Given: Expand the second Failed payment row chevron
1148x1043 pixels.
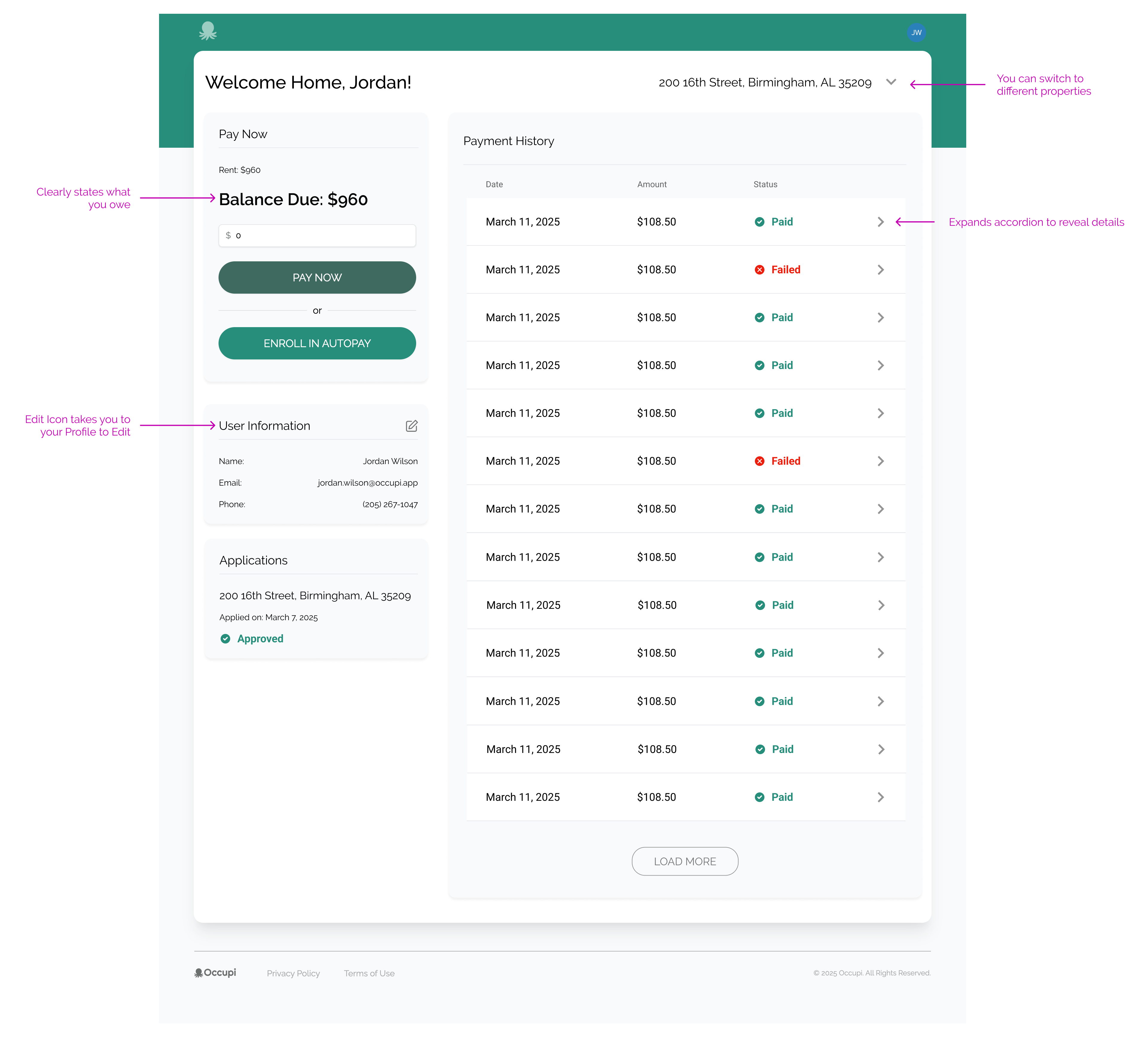Looking at the screenshot, I should 880,461.
